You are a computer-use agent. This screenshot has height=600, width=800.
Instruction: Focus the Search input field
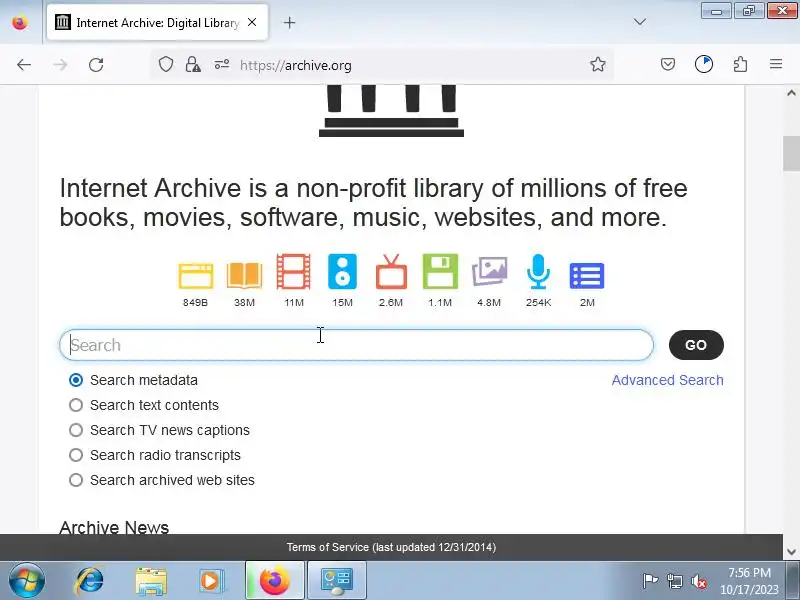click(x=356, y=345)
